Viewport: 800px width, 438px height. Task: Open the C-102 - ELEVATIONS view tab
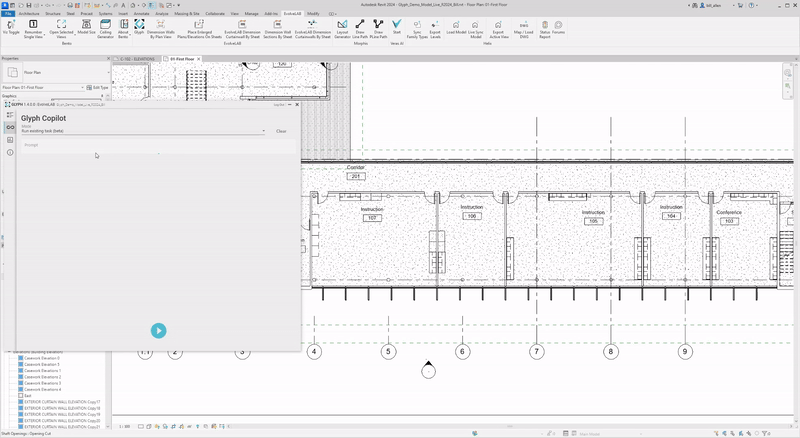[x=137, y=59]
